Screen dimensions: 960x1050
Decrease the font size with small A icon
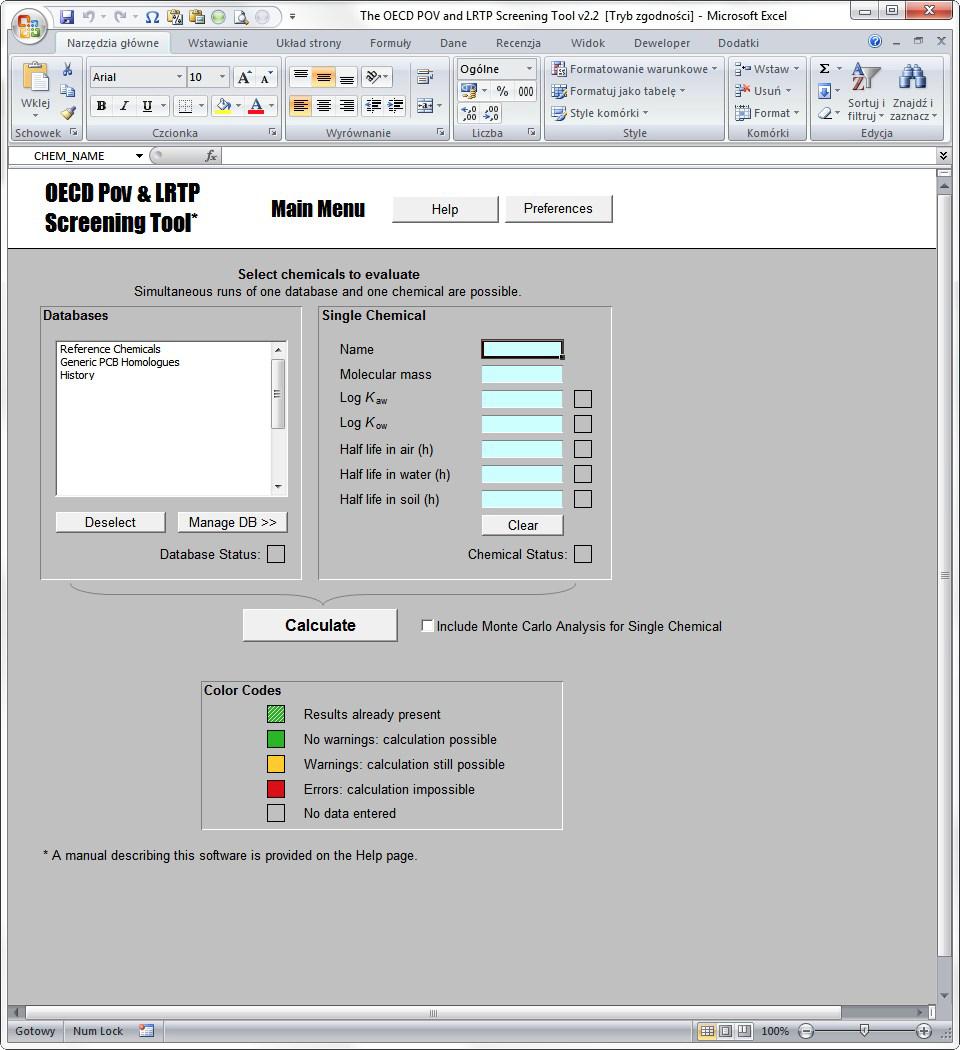click(266, 77)
